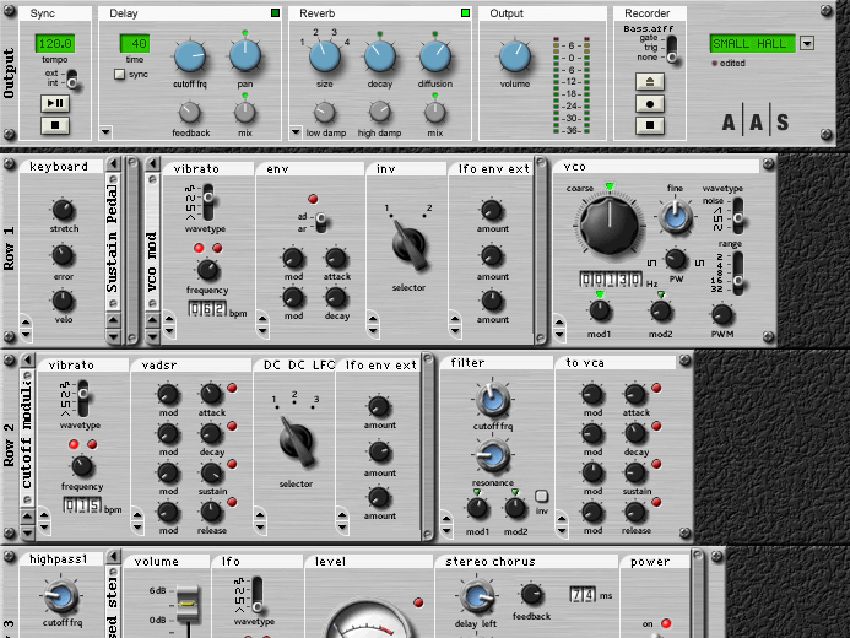Collapse the Delay panel with its corner arrow
Screen dimensions: 850x638
click(x=105, y=131)
